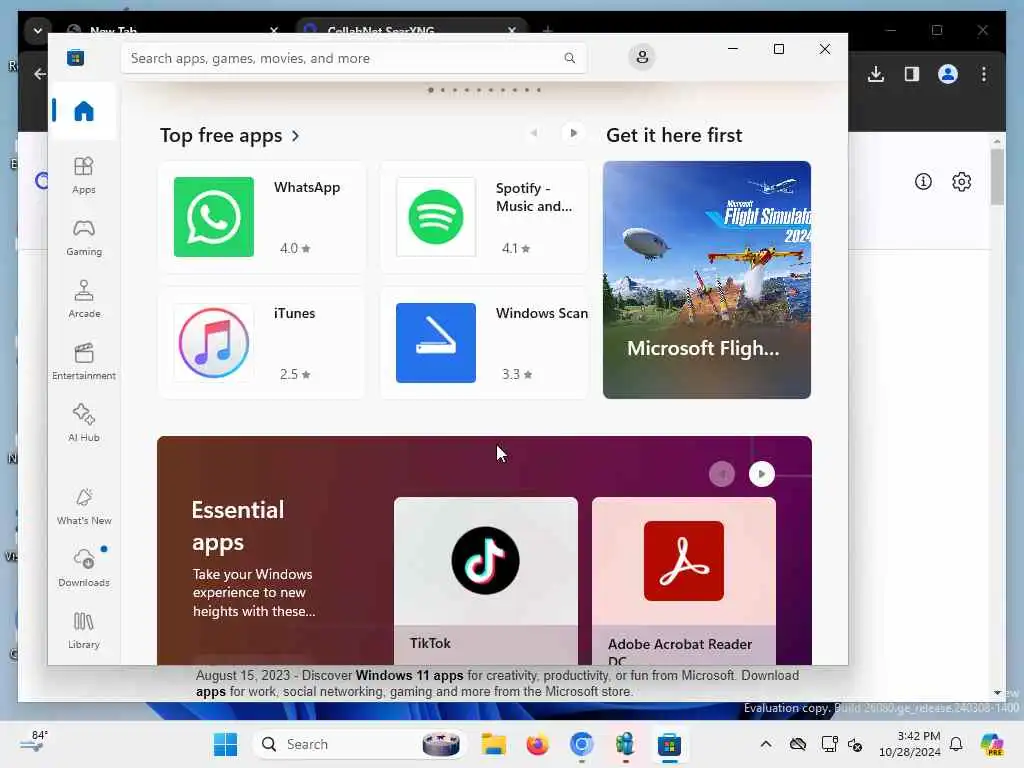Toggle the browser side panel icon
This screenshot has width=1024, height=768.
click(912, 74)
